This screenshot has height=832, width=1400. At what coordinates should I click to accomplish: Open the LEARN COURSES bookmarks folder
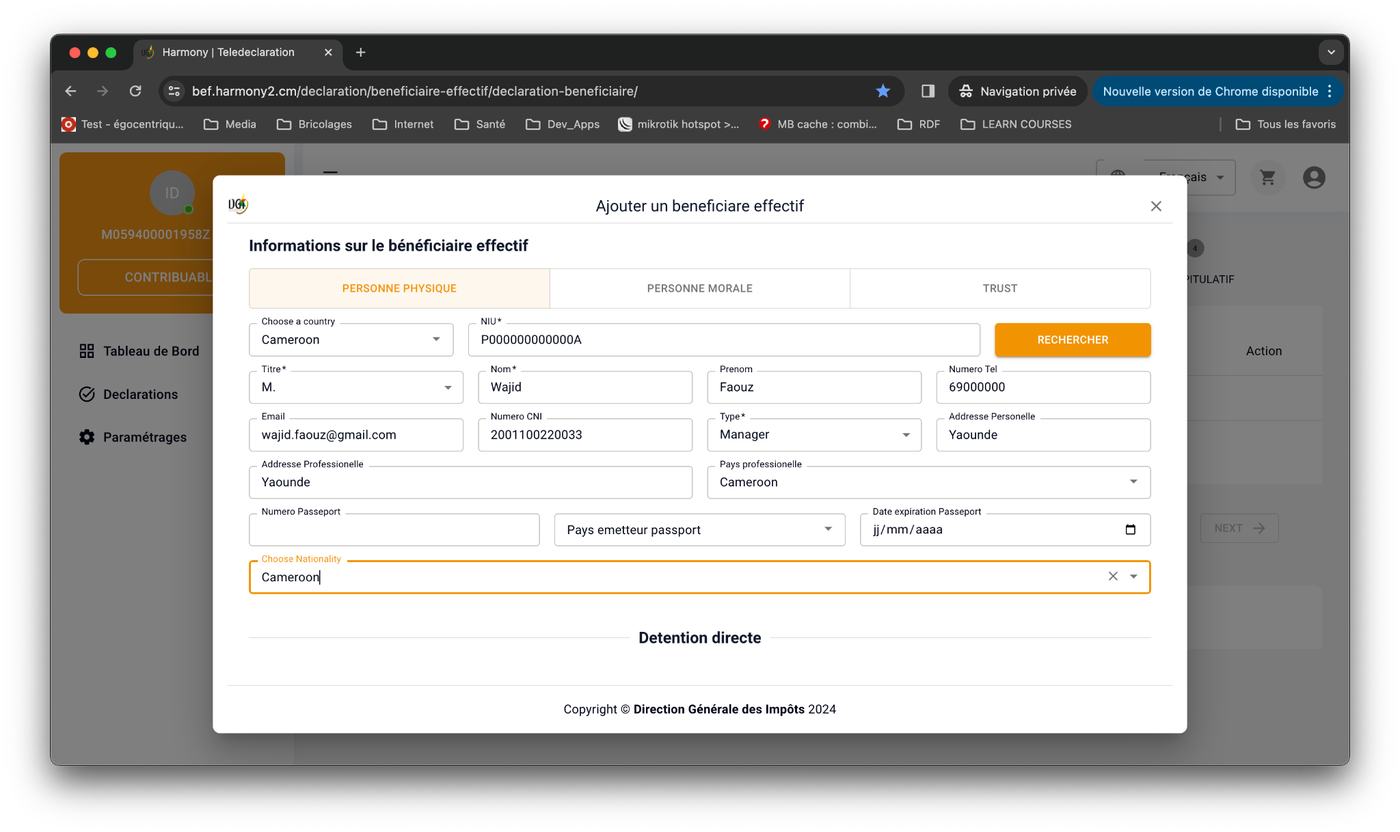click(x=1015, y=124)
